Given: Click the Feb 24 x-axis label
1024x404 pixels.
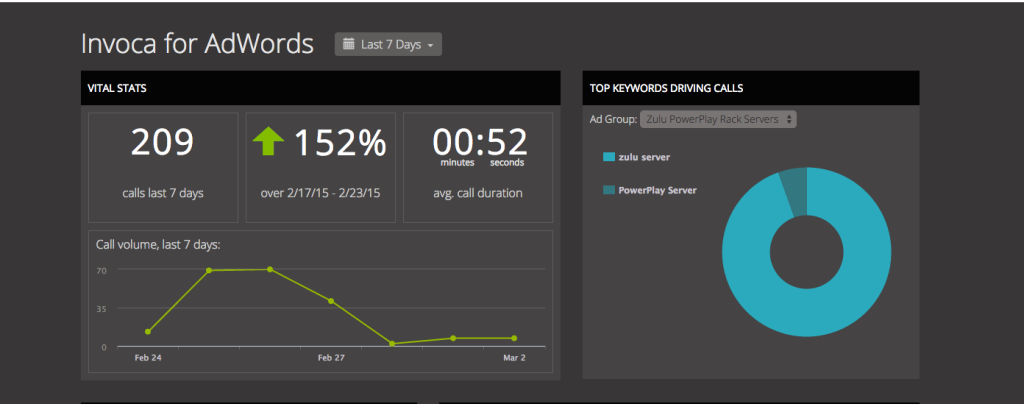Looking at the screenshot, I should click(x=148, y=358).
